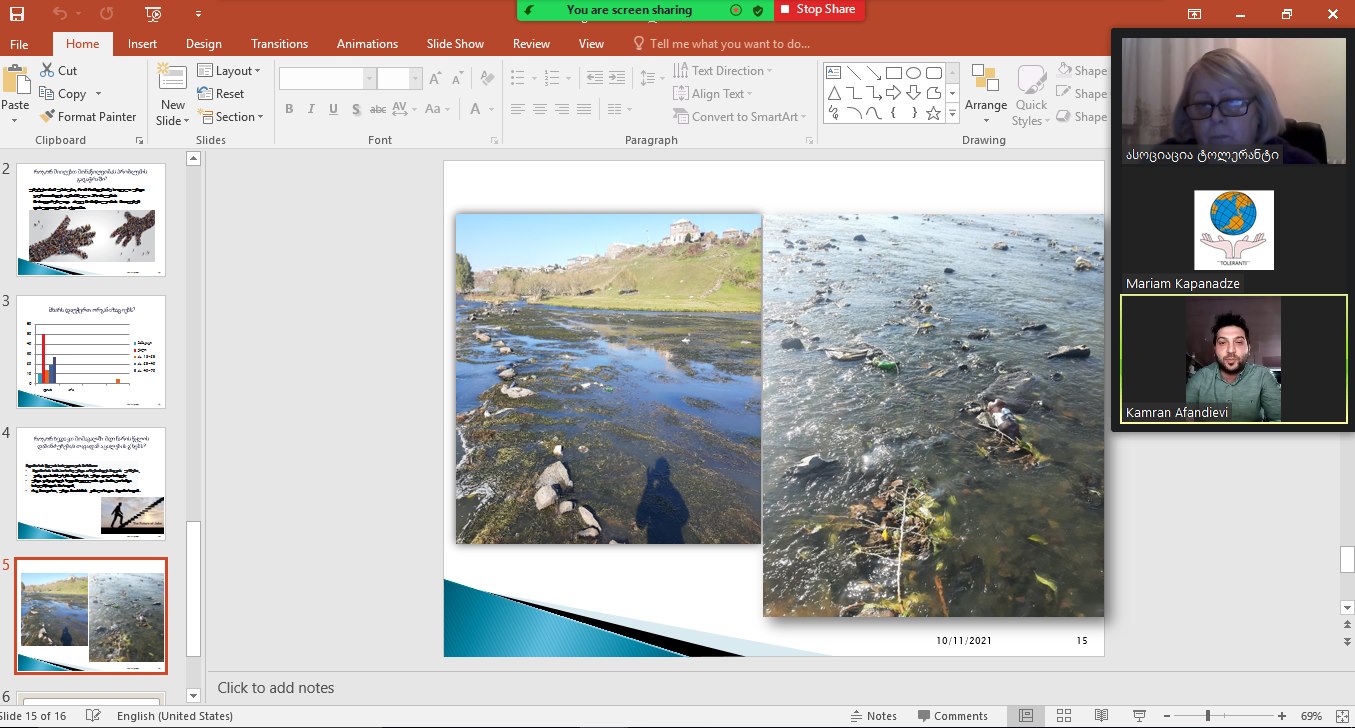Open the font name combo box

327,79
